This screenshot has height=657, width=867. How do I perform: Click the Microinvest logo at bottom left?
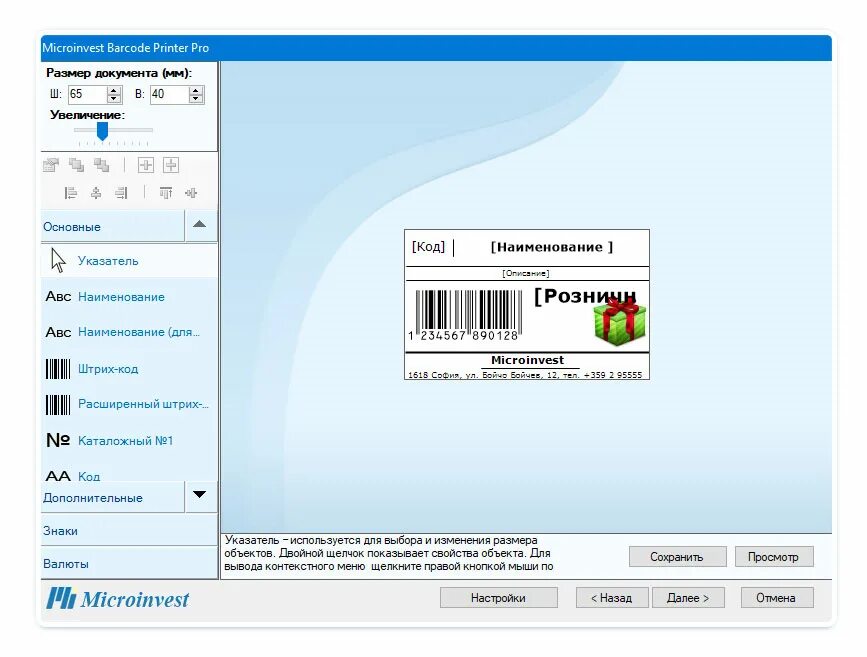pyautogui.click(x=117, y=598)
